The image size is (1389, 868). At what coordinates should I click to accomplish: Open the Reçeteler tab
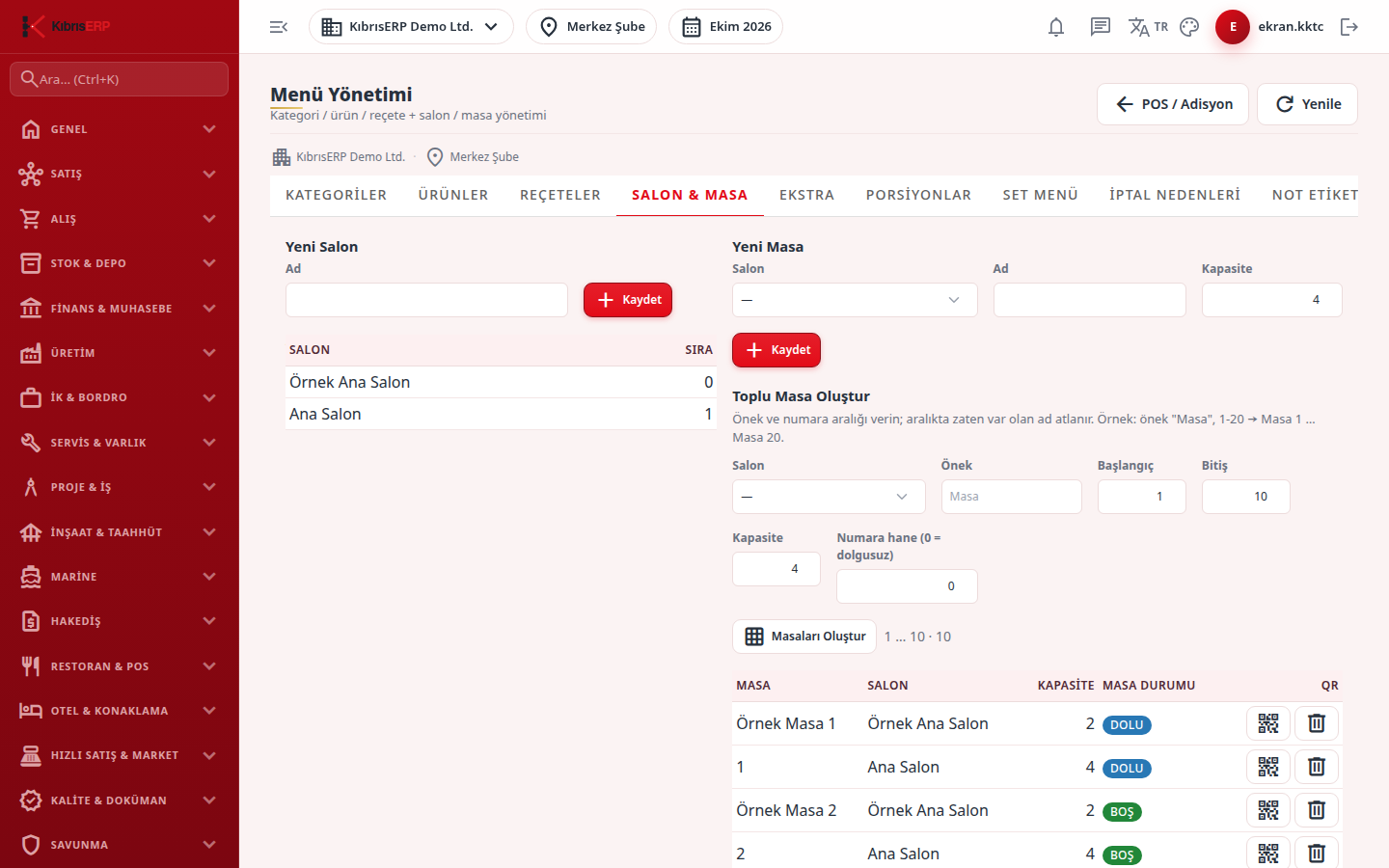(560, 195)
